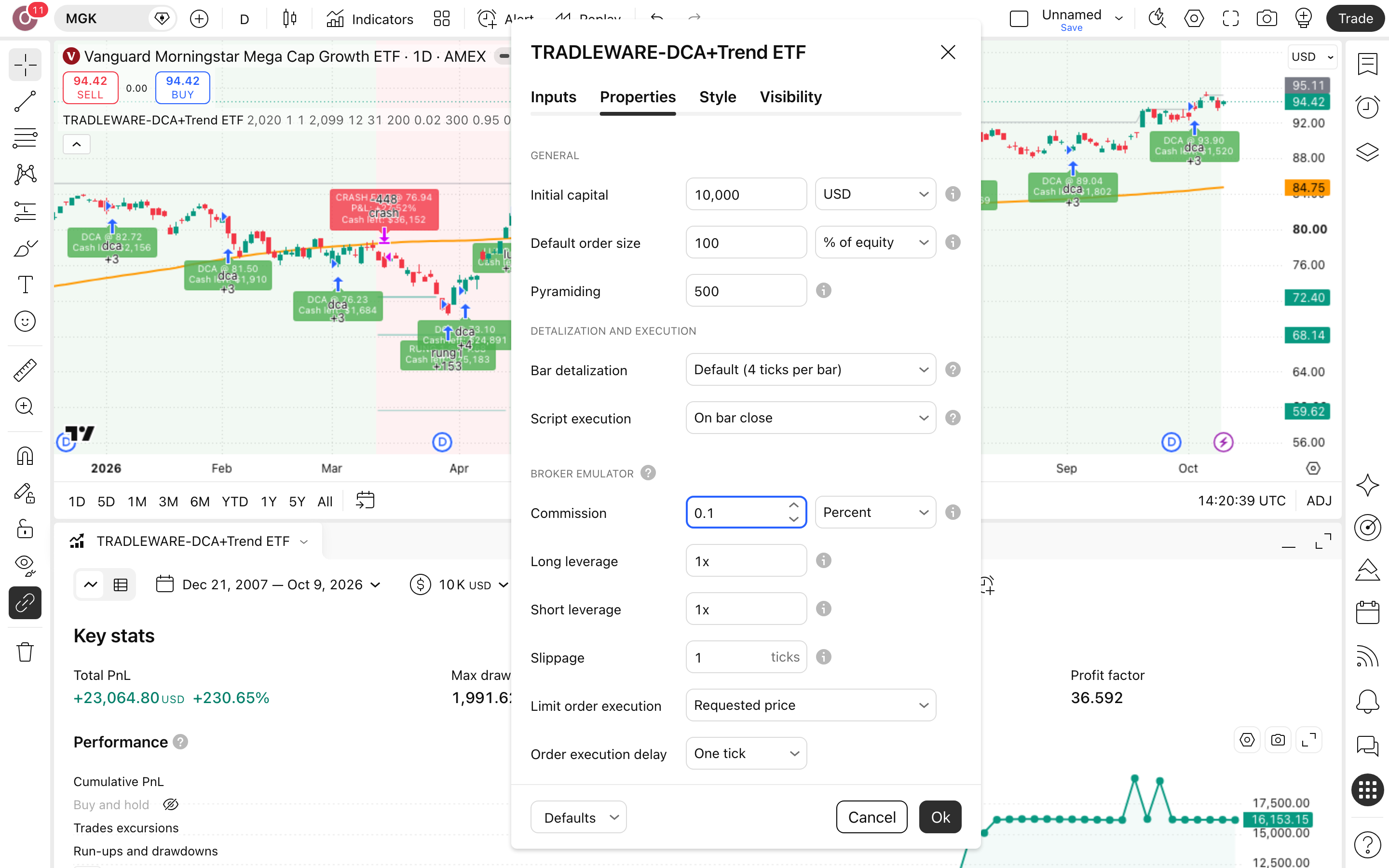Open the Indicators menu
1389x868 pixels.
(369, 19)
